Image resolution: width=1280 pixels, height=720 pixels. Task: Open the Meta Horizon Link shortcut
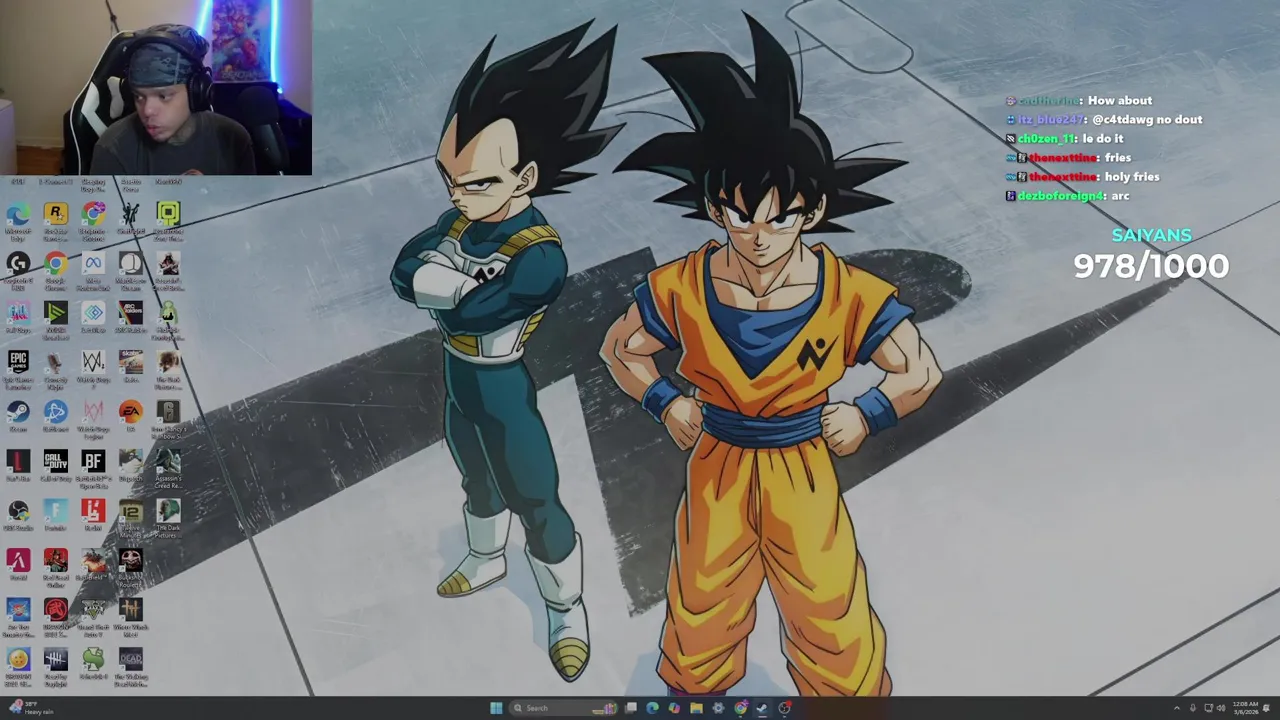pyautogui.click(x=93, y=270)
